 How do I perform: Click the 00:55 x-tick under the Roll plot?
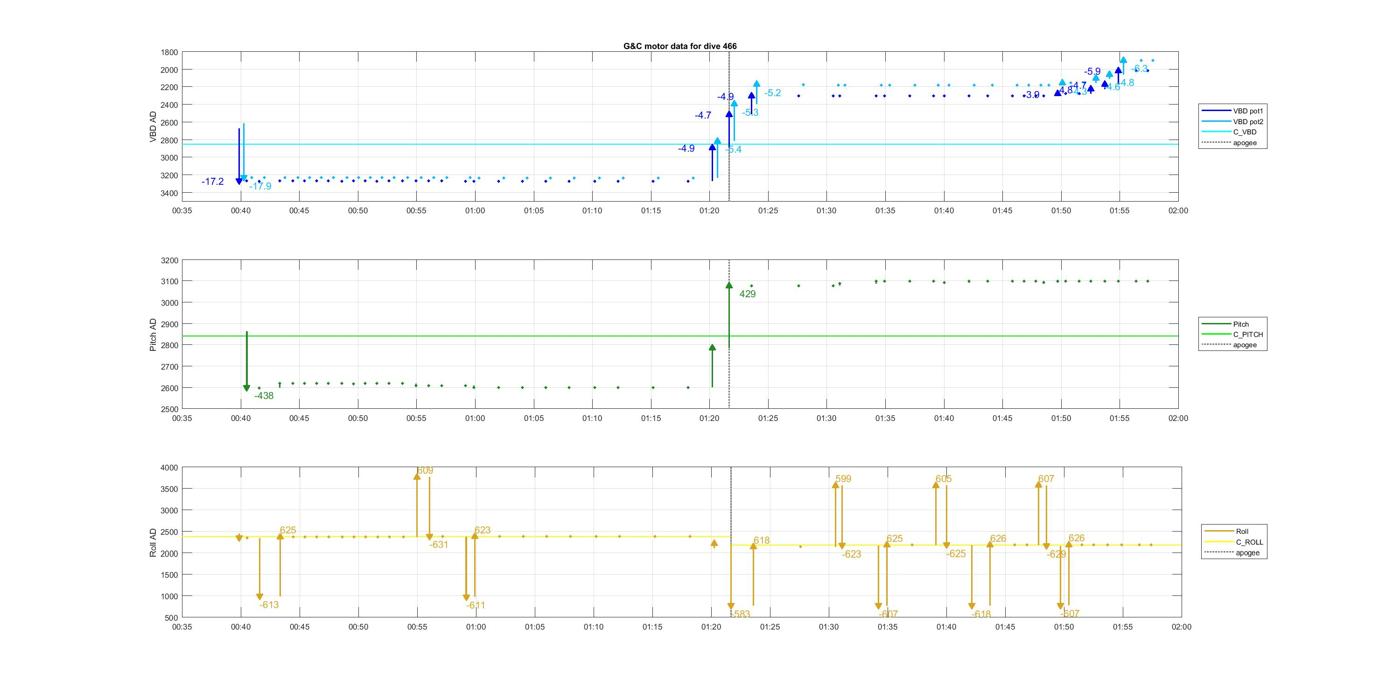click(x=417, y=627)
